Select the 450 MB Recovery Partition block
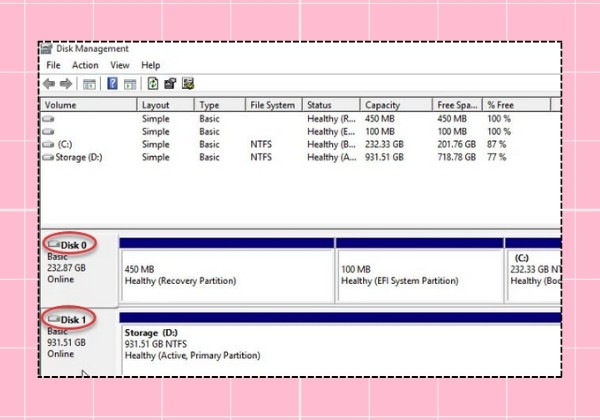Image resolution: width=600 pixels, height=420 pixels. tap(227, 270)
